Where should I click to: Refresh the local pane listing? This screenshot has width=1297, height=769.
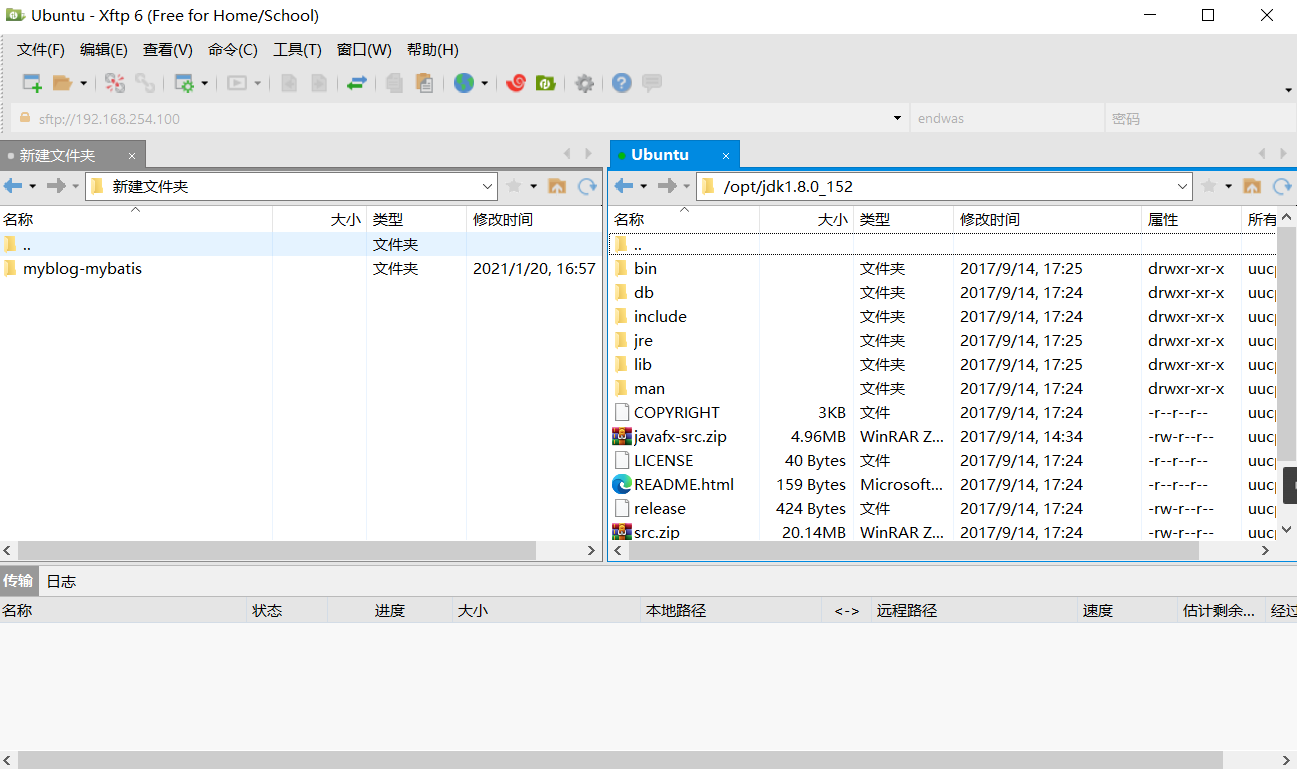tap(587, 186)
